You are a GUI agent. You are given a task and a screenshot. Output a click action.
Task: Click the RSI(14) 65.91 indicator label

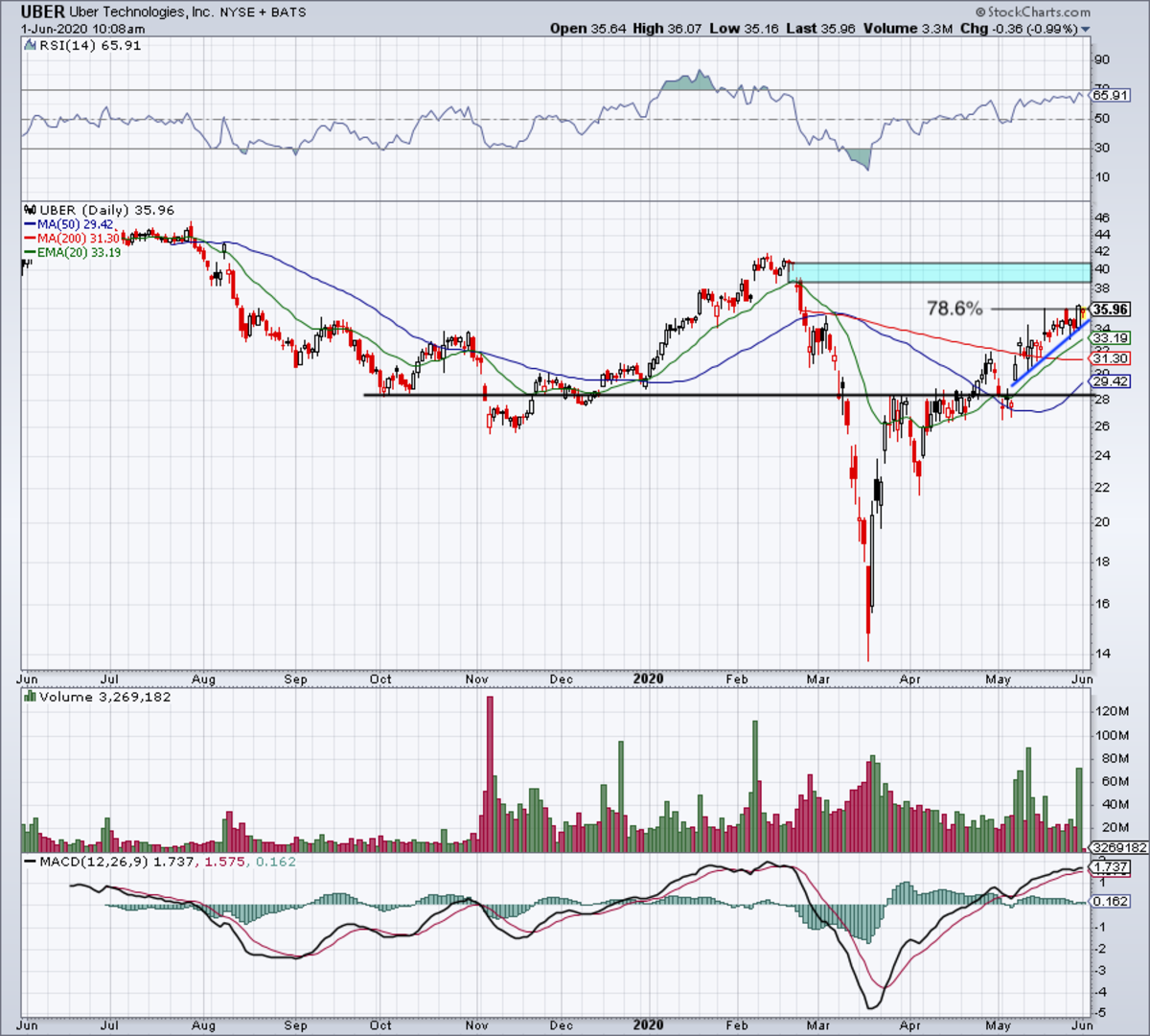tap(89, 45)
